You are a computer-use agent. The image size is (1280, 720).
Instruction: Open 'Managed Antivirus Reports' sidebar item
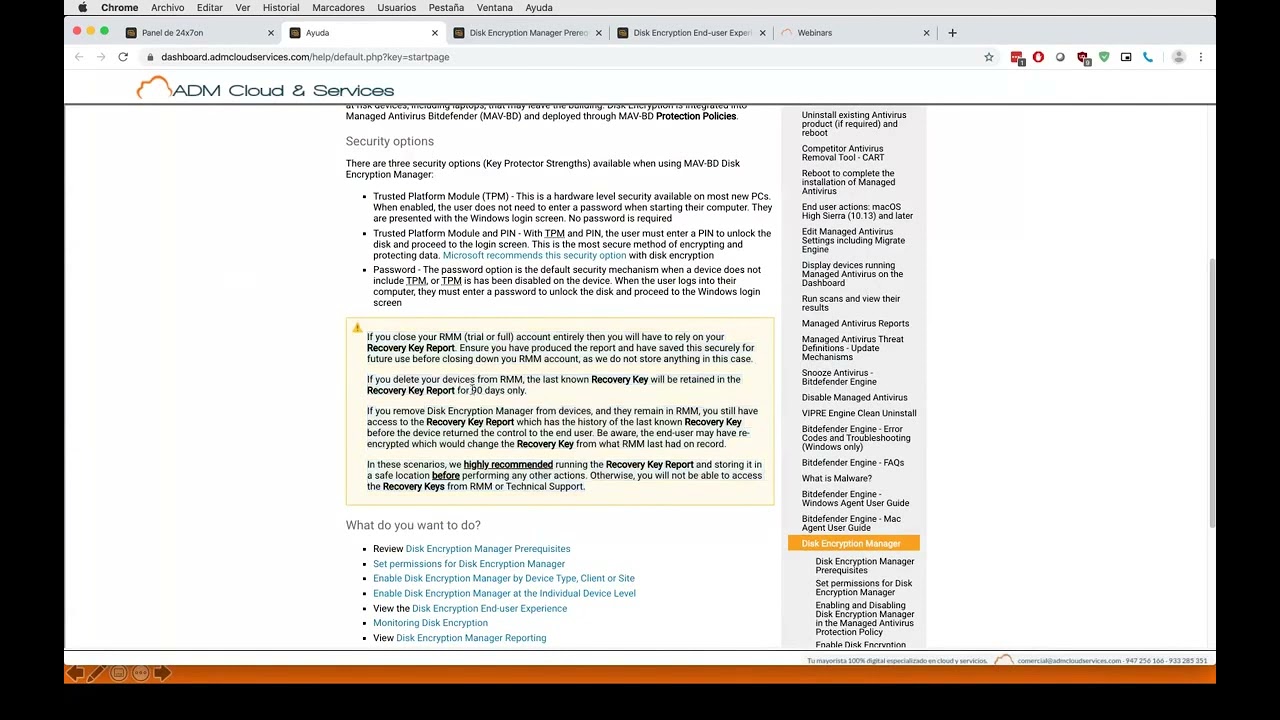click(855, 323)
